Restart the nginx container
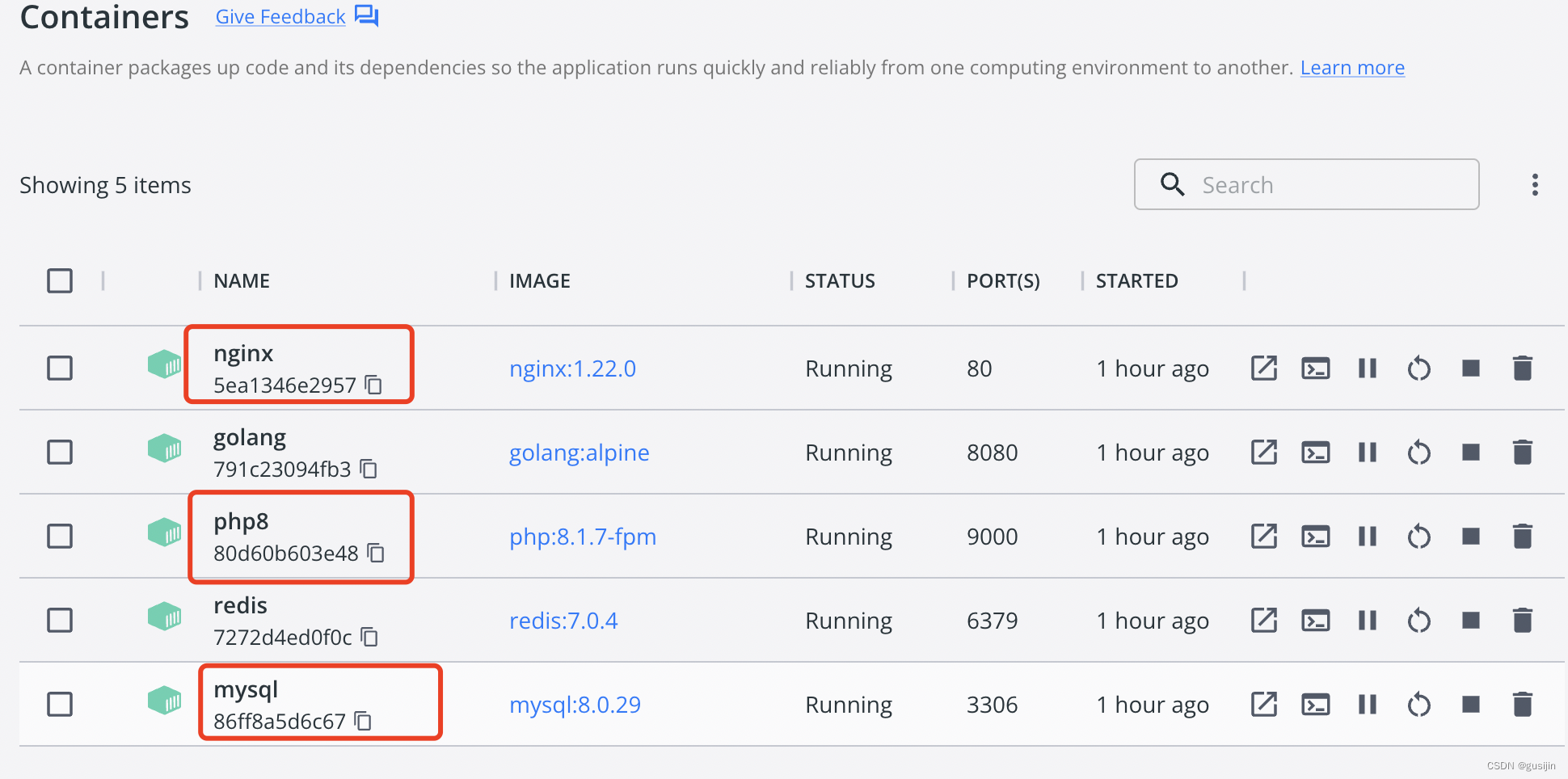 click(1419, 368)
